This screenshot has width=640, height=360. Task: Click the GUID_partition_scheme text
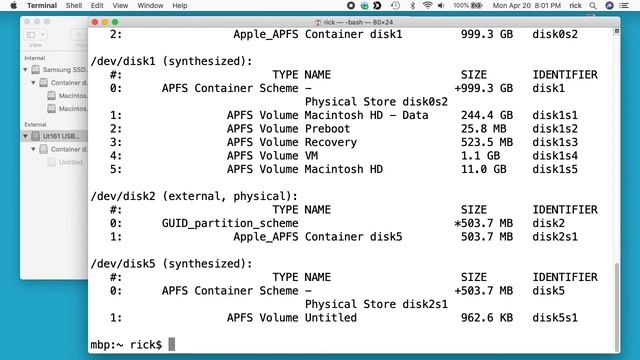230,224
